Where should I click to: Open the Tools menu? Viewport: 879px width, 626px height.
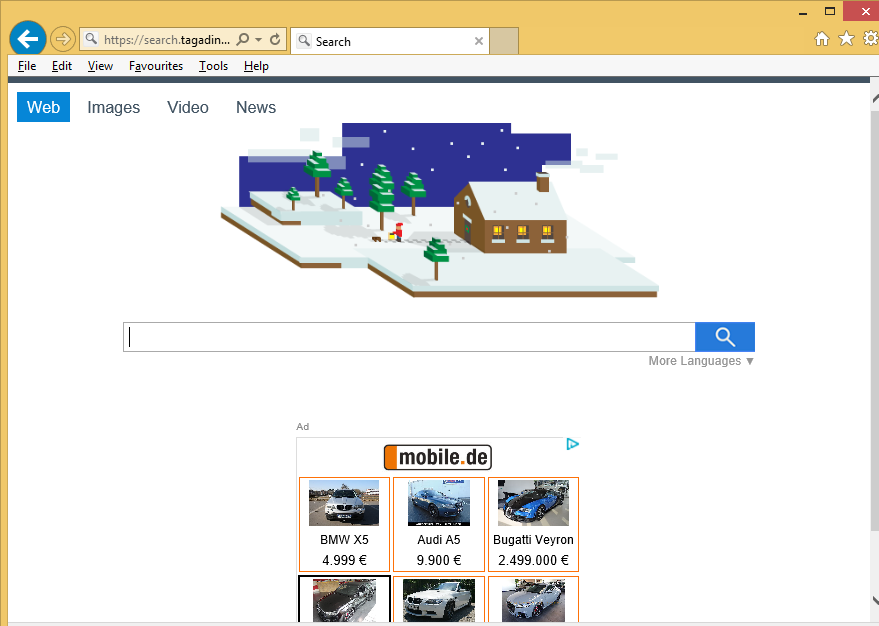tap(213, 66)
